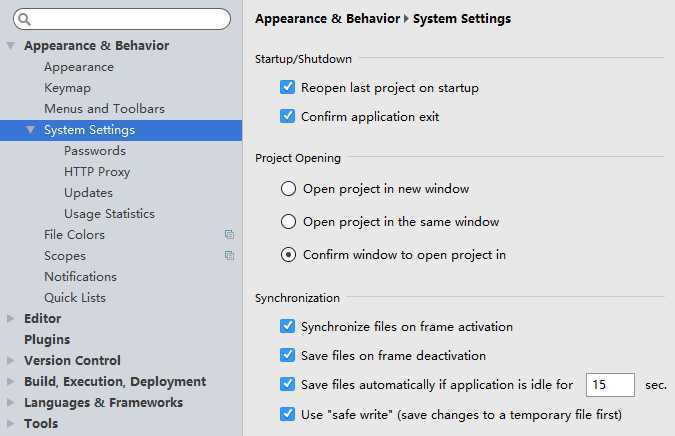Focus the settings search box

point(122,19)
